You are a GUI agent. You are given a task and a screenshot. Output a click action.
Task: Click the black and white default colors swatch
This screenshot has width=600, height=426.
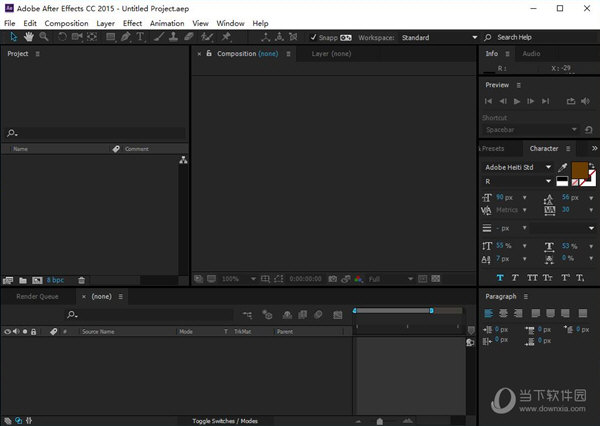(562, 181)
